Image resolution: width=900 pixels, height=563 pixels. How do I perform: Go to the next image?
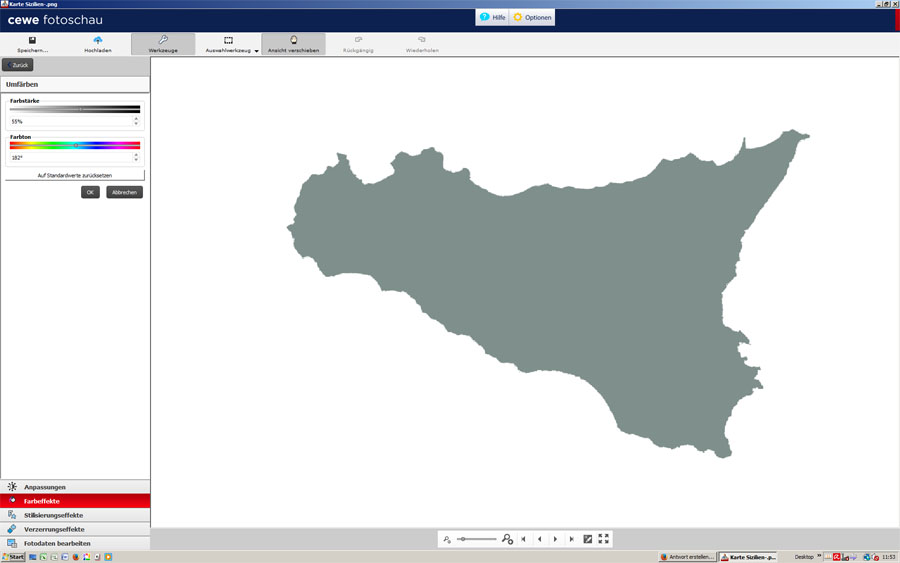555,539
